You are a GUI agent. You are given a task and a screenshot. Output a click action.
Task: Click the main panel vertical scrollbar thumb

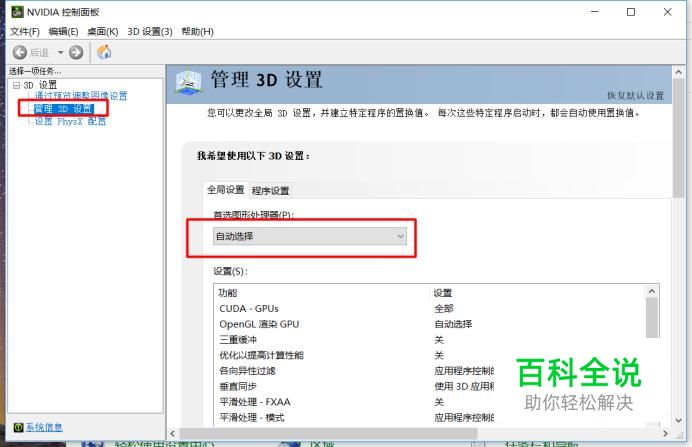(679, 138)
